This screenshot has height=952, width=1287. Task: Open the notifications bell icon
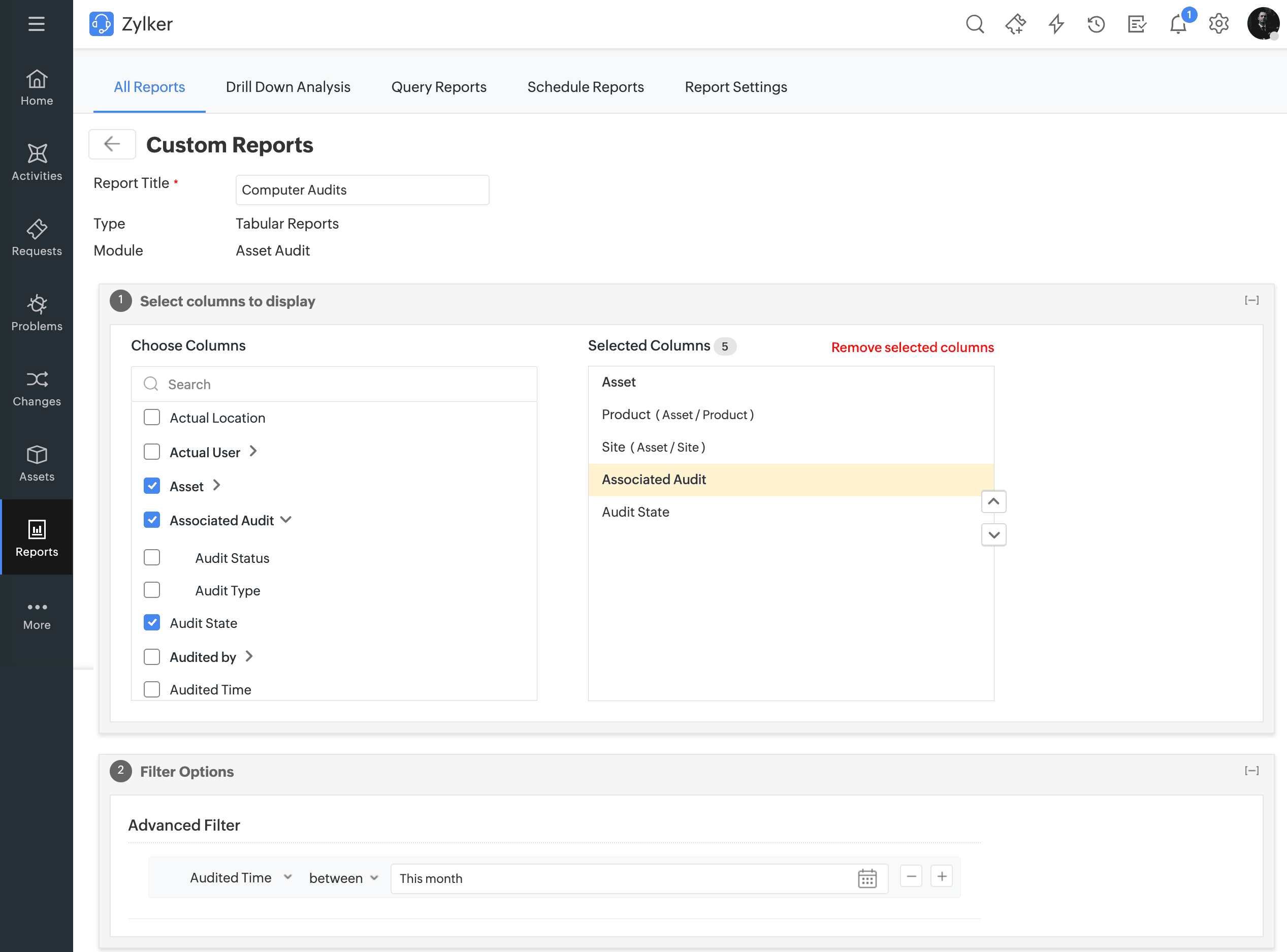[1178, 24]
